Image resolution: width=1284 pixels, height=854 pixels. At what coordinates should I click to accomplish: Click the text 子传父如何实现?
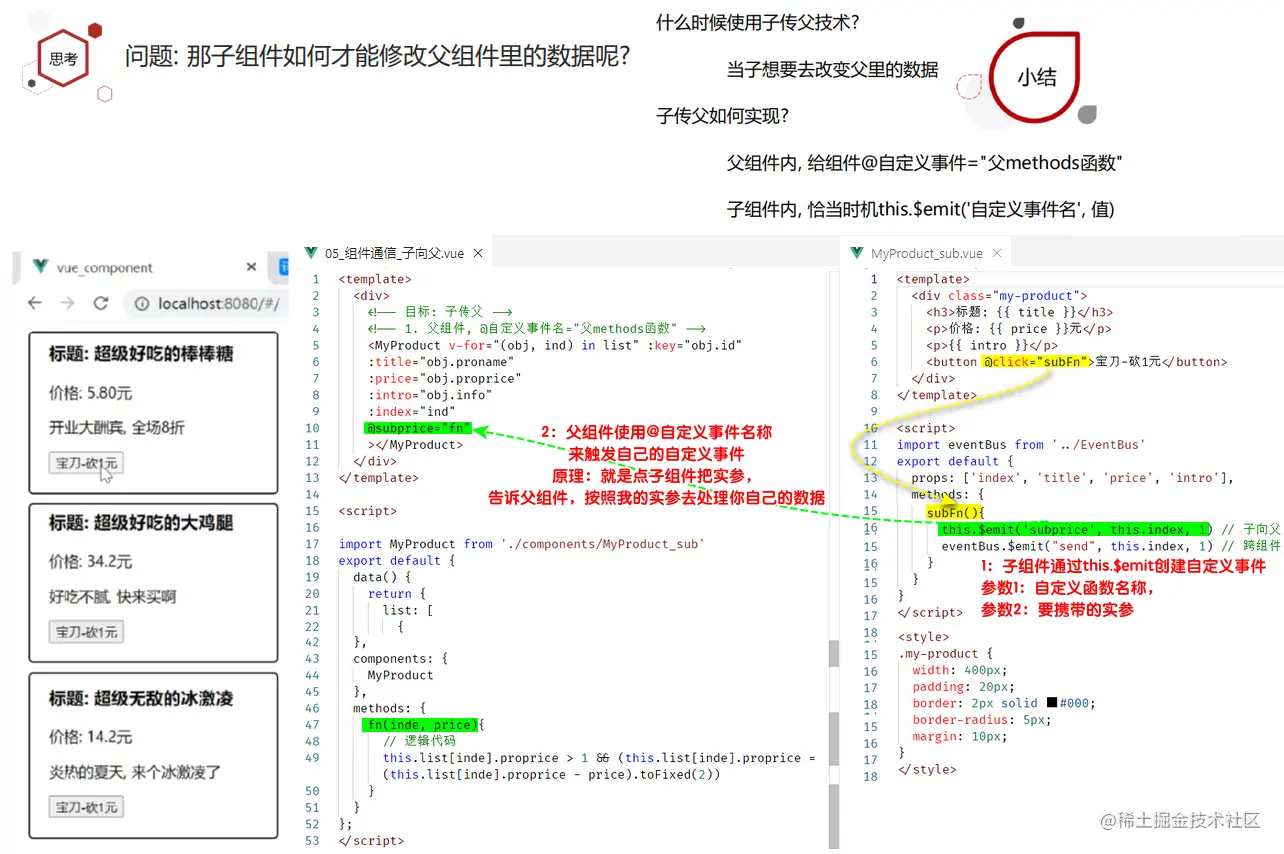point(723,116)
